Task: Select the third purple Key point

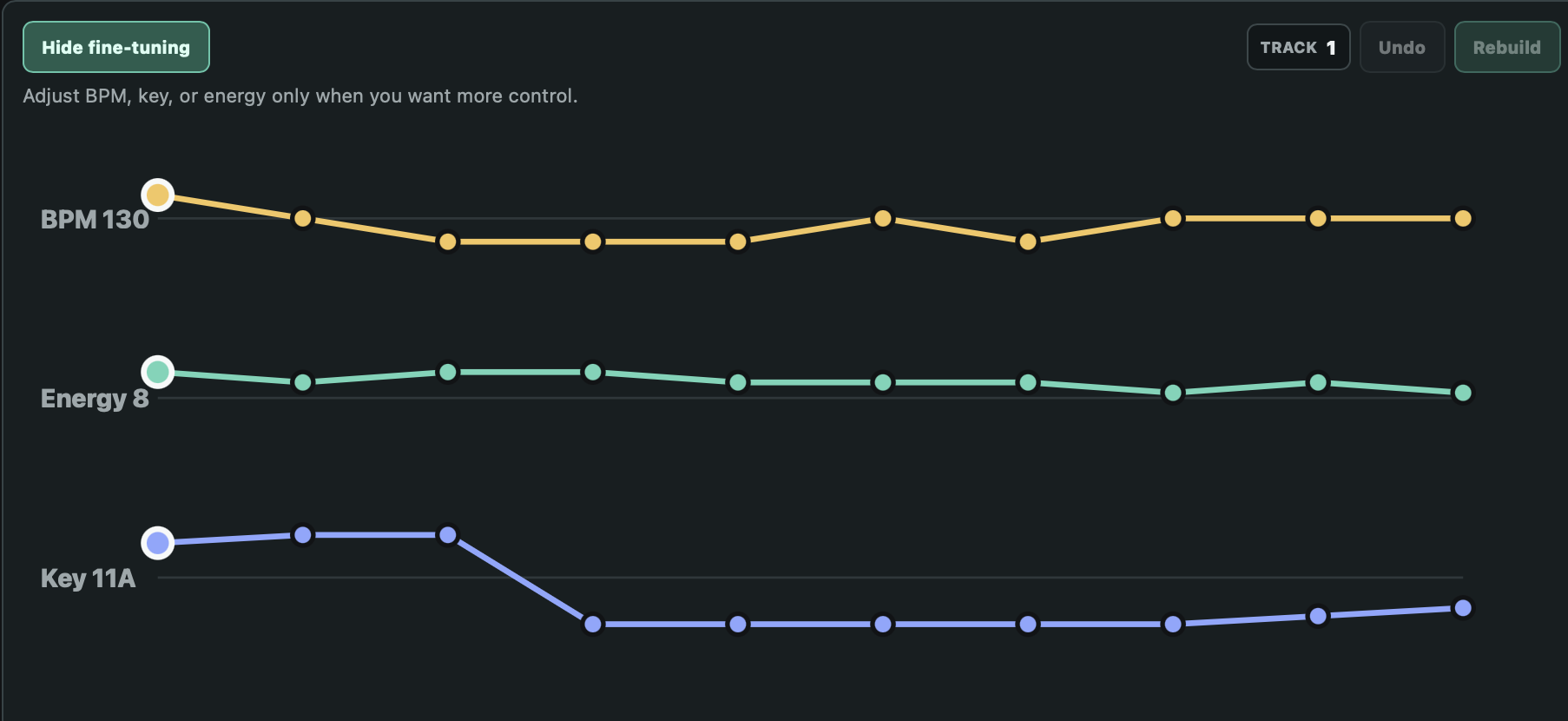Action: [448, 535]
